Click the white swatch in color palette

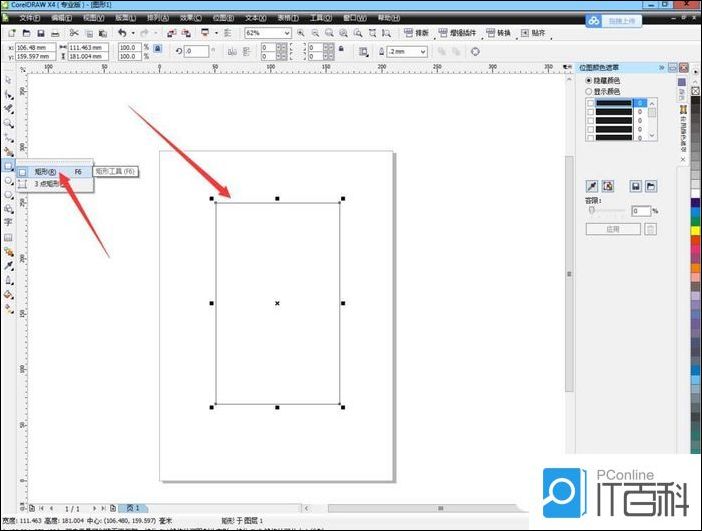coord(695,194)
